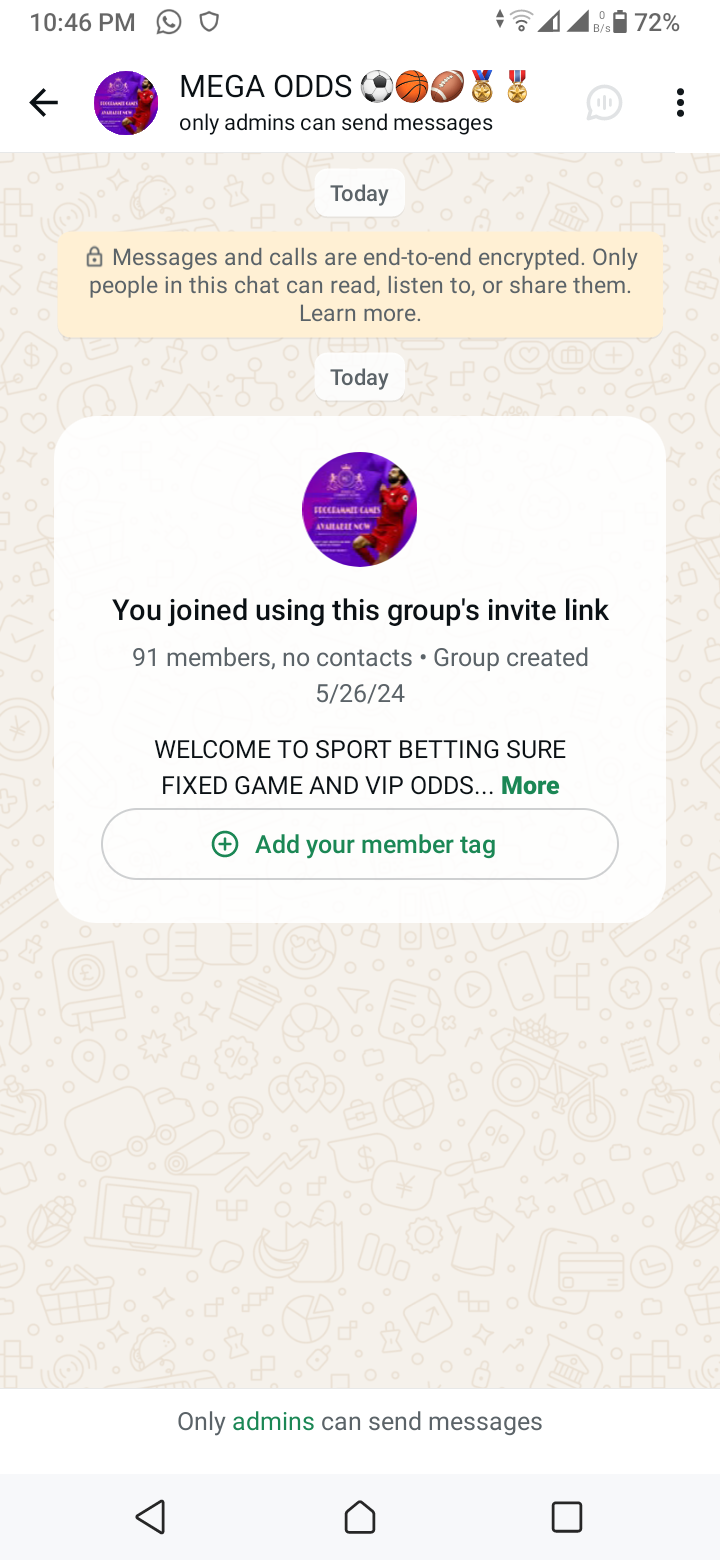Expand the group description with 'More'
The height and width of the screenshot is (1560, 720).
pos(530,786)
